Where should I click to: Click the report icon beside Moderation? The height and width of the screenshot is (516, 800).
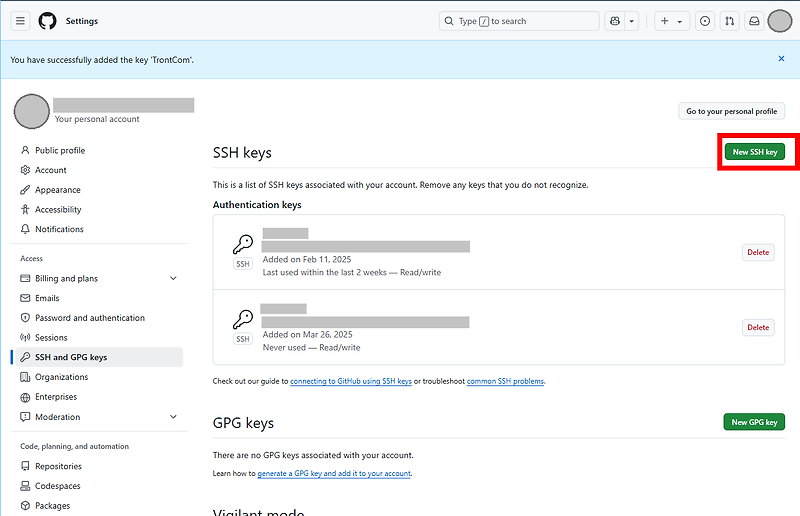[25, 416]
